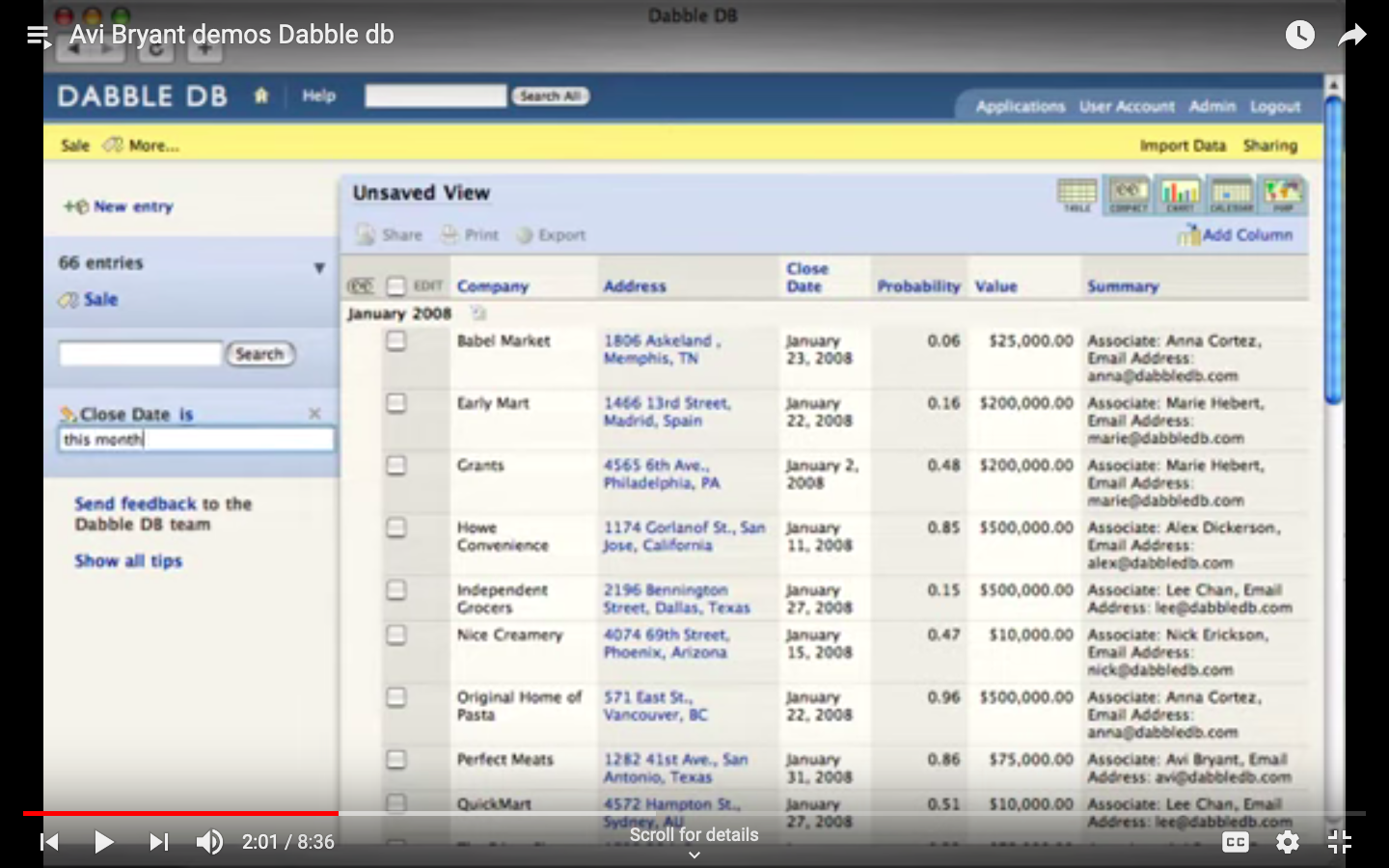Exit full screen mode

click(x=1340, y=842)
